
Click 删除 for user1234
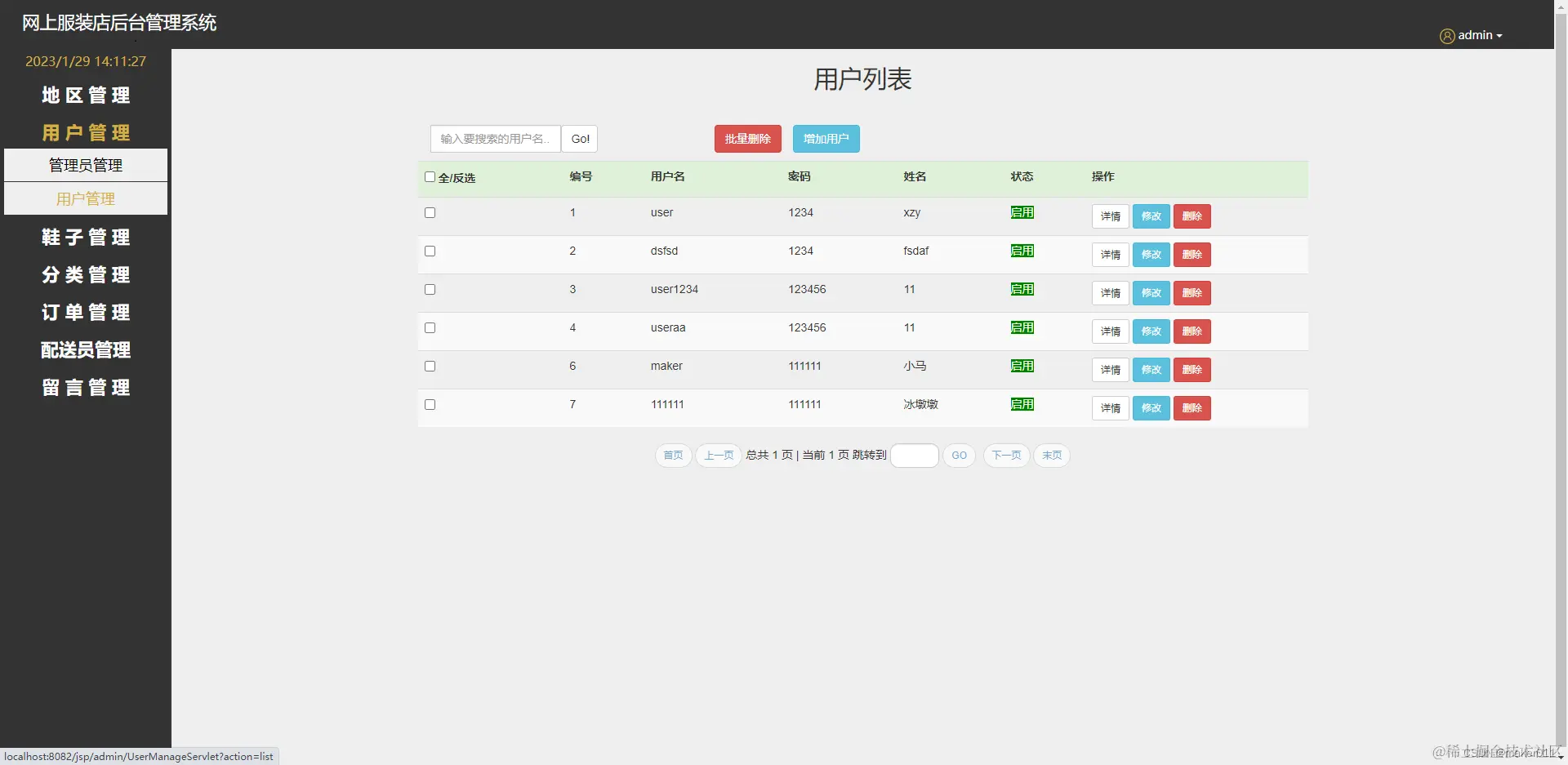[1192, 293]
